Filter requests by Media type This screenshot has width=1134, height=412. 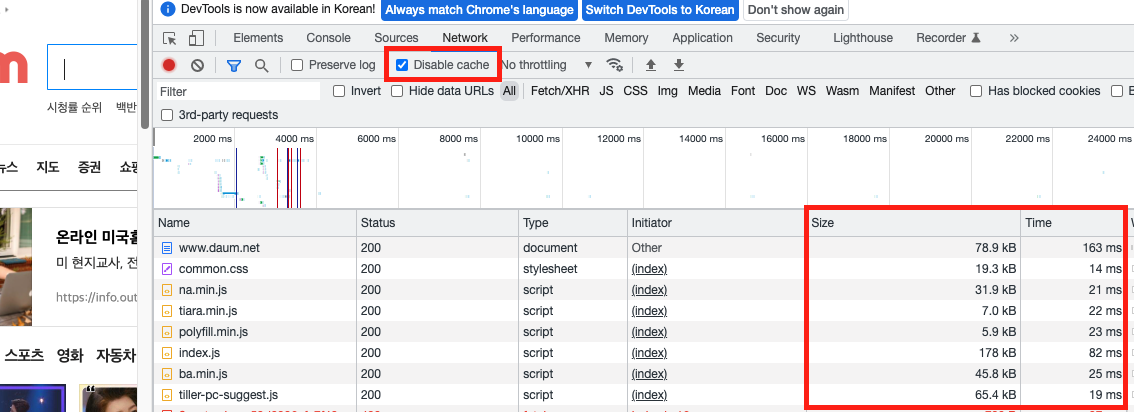click(x=704, y=91)
